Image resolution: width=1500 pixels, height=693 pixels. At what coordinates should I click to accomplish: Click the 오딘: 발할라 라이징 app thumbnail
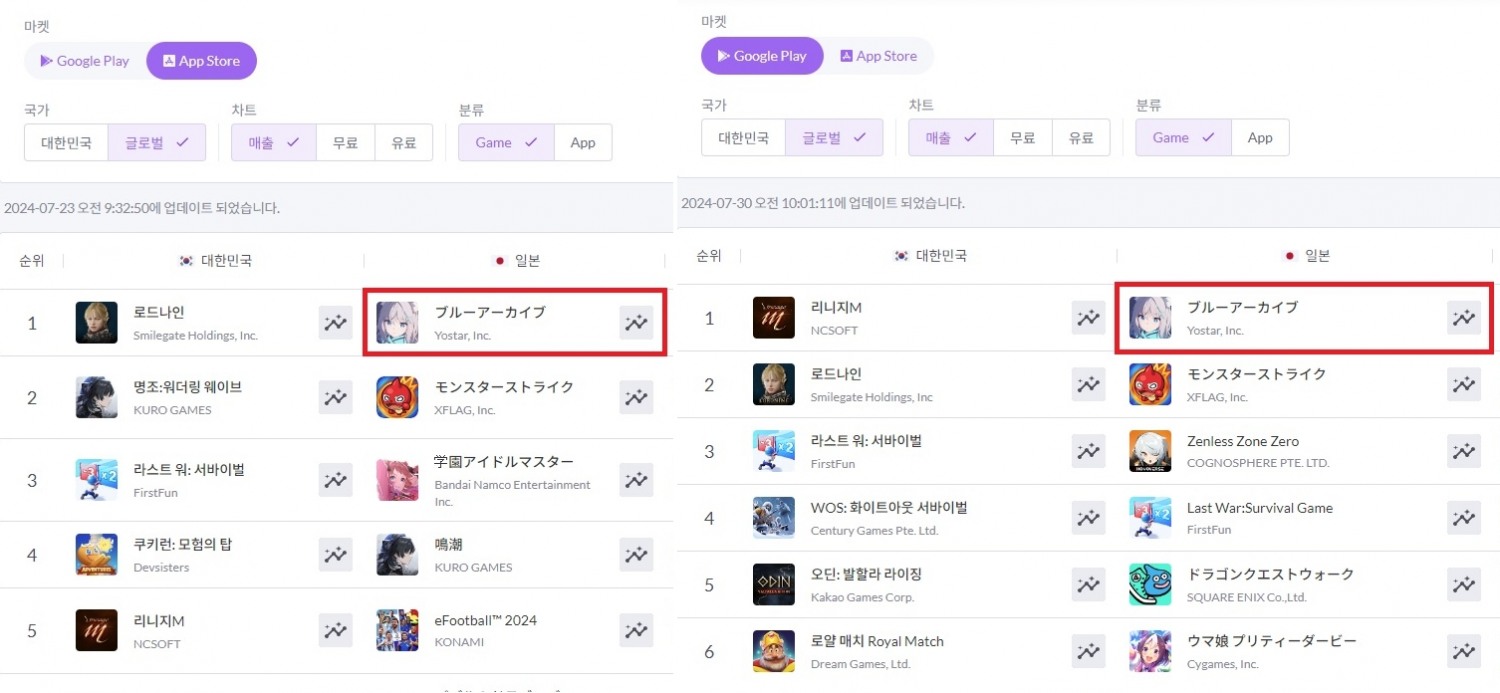[x=773, y=584]
